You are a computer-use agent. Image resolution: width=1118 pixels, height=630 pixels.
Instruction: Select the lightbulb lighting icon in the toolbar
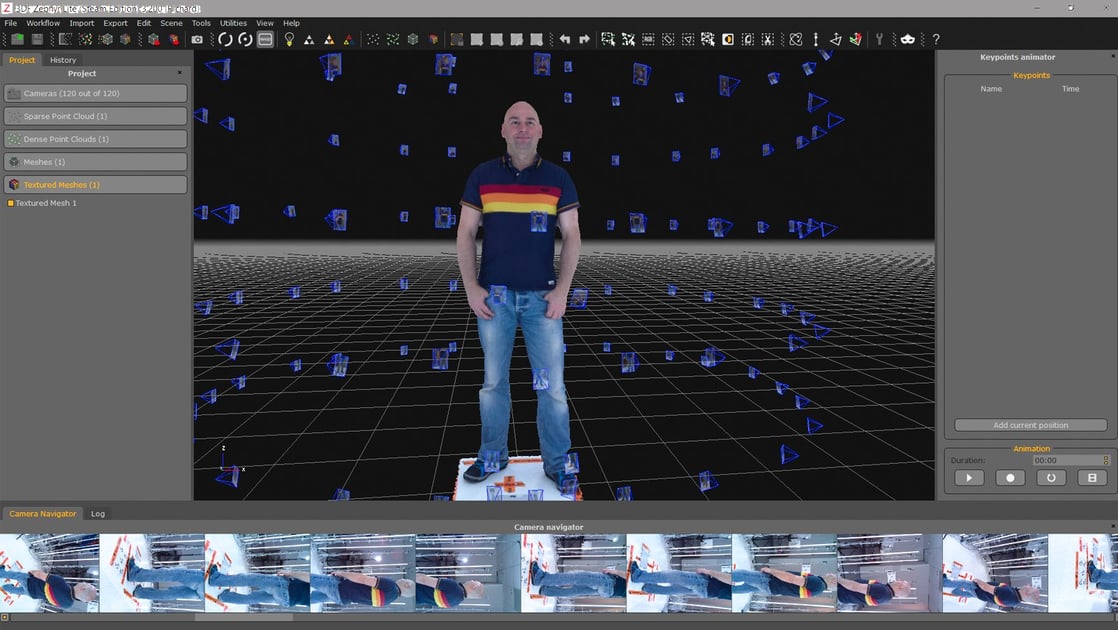[290, 39]
